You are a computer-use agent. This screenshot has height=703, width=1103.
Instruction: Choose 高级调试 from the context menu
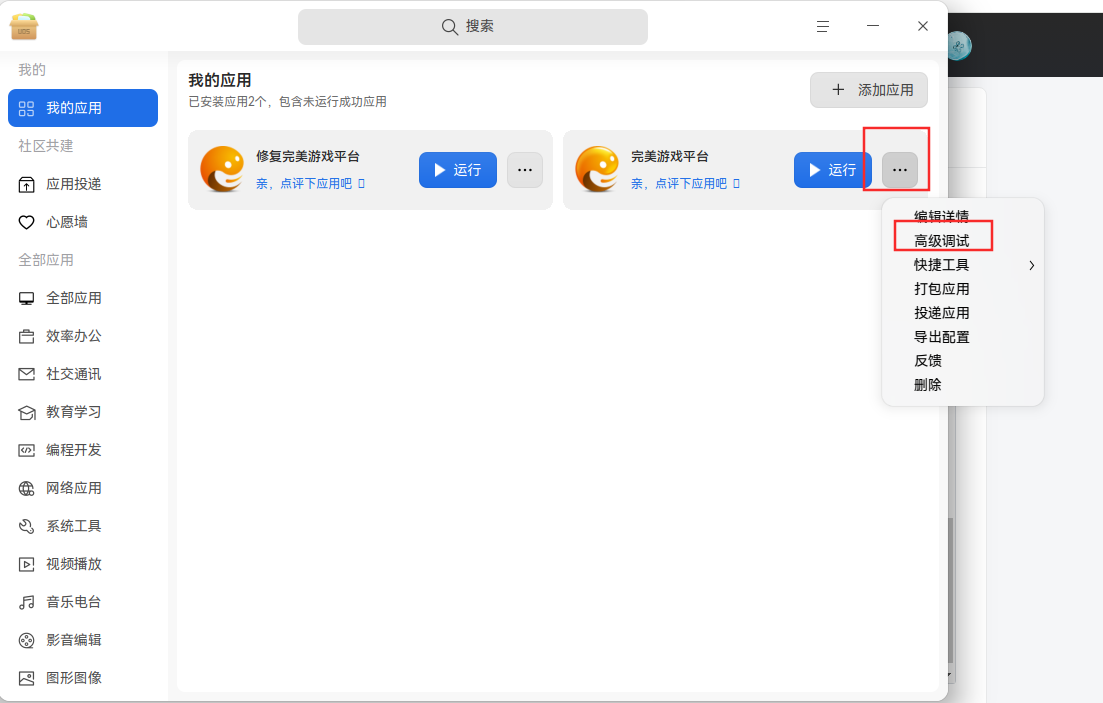pyautogui.click(x=941, y=241)
